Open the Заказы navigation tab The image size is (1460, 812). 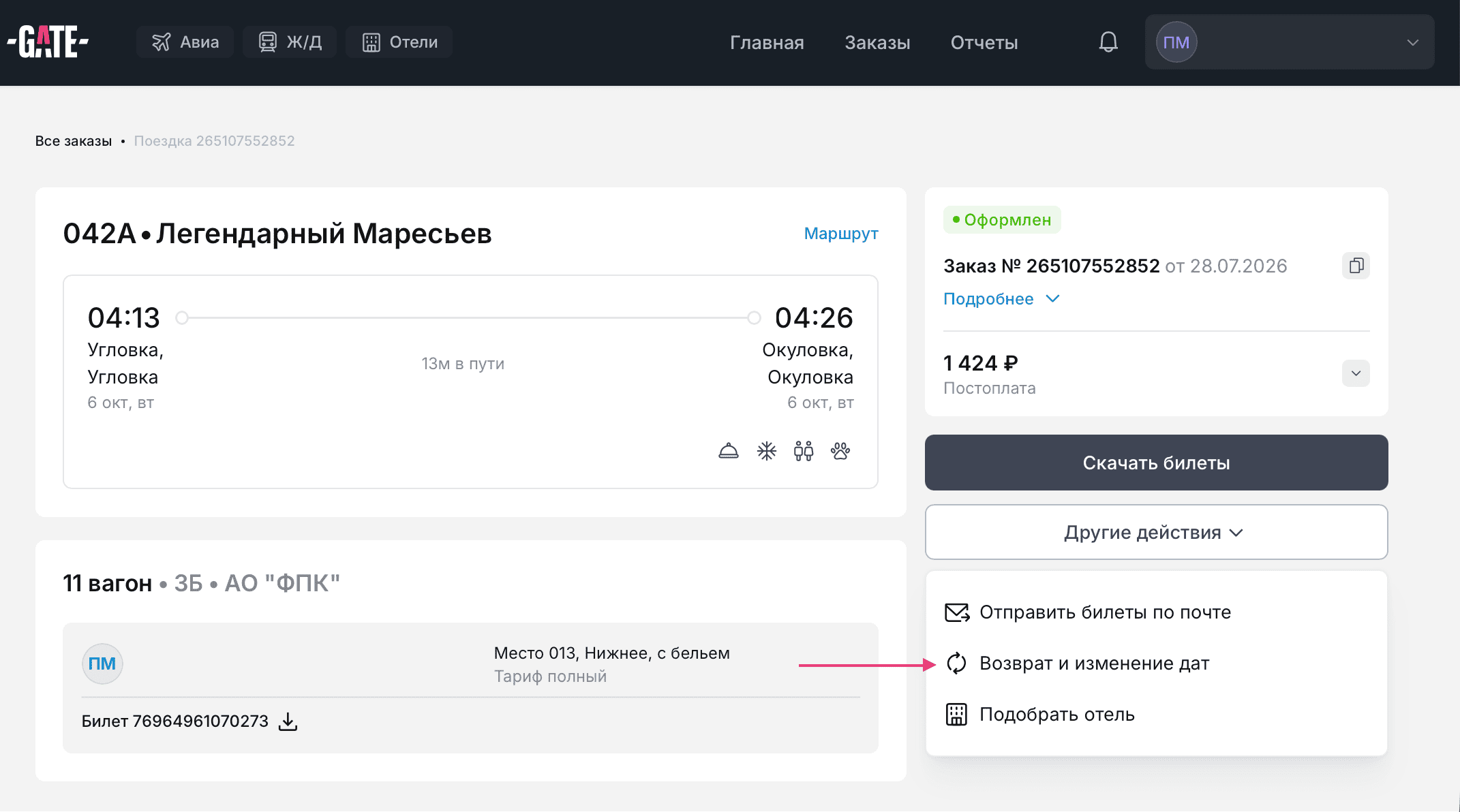click(x=877, y=42)
